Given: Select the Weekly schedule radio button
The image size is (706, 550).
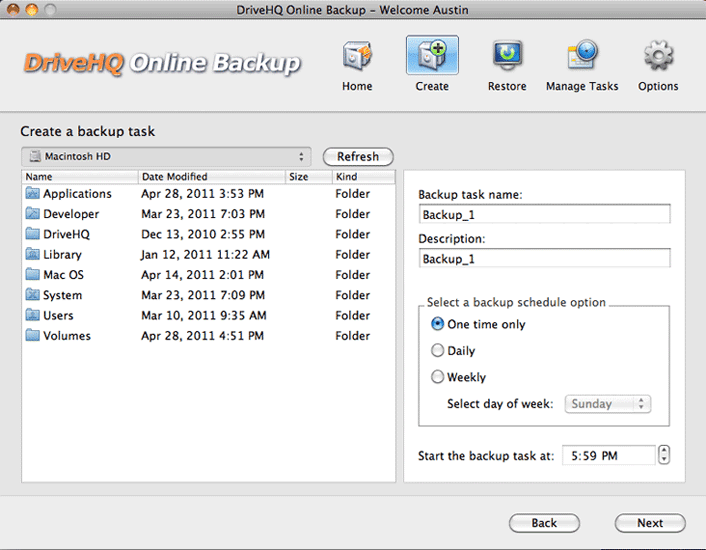Looking at the screenshot, I should click(x=438, y=377).
